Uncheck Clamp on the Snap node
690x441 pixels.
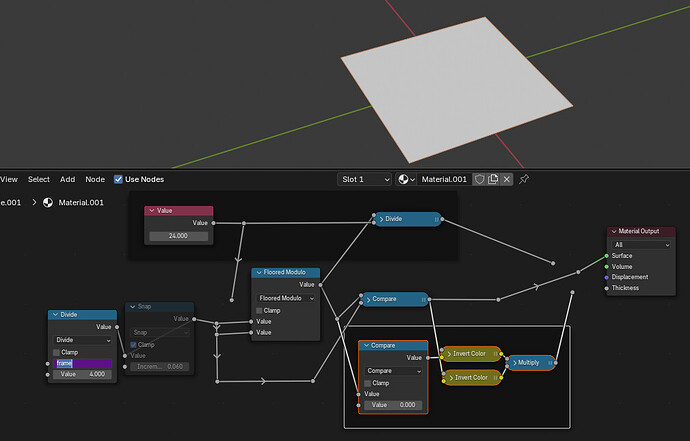tap(133, 345)
